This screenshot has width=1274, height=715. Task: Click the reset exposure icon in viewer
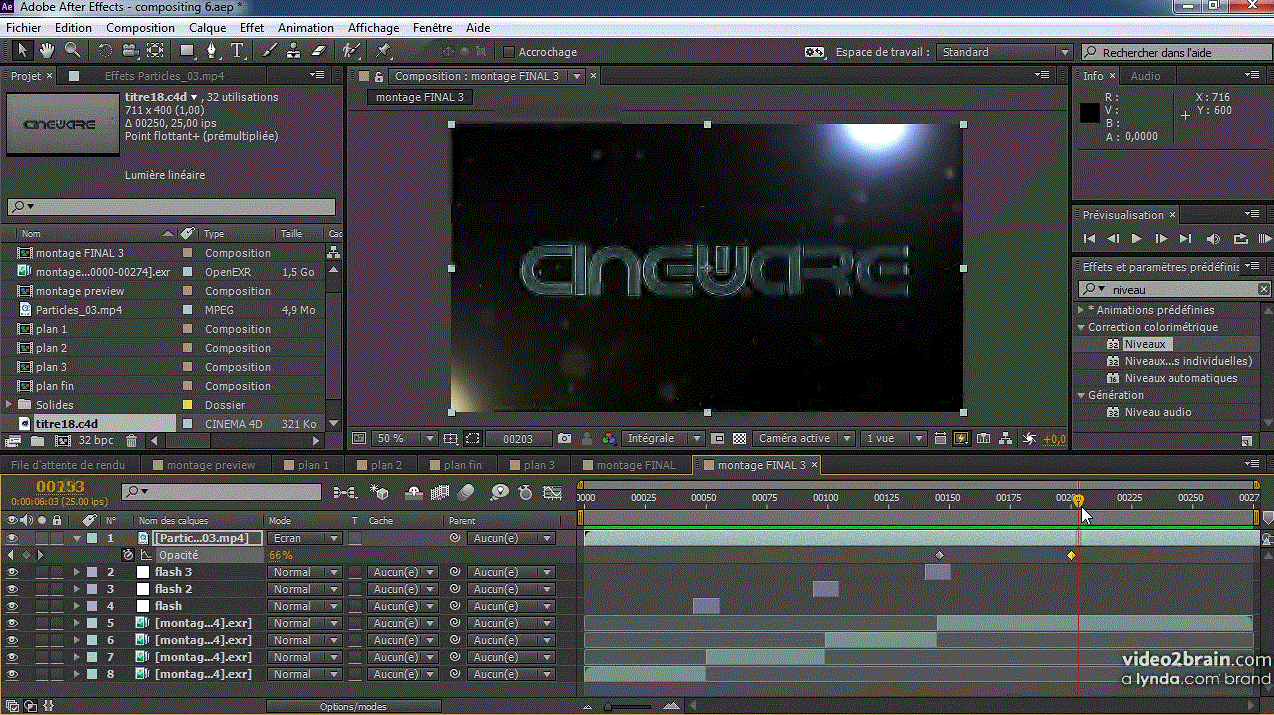click(1029, 438)
